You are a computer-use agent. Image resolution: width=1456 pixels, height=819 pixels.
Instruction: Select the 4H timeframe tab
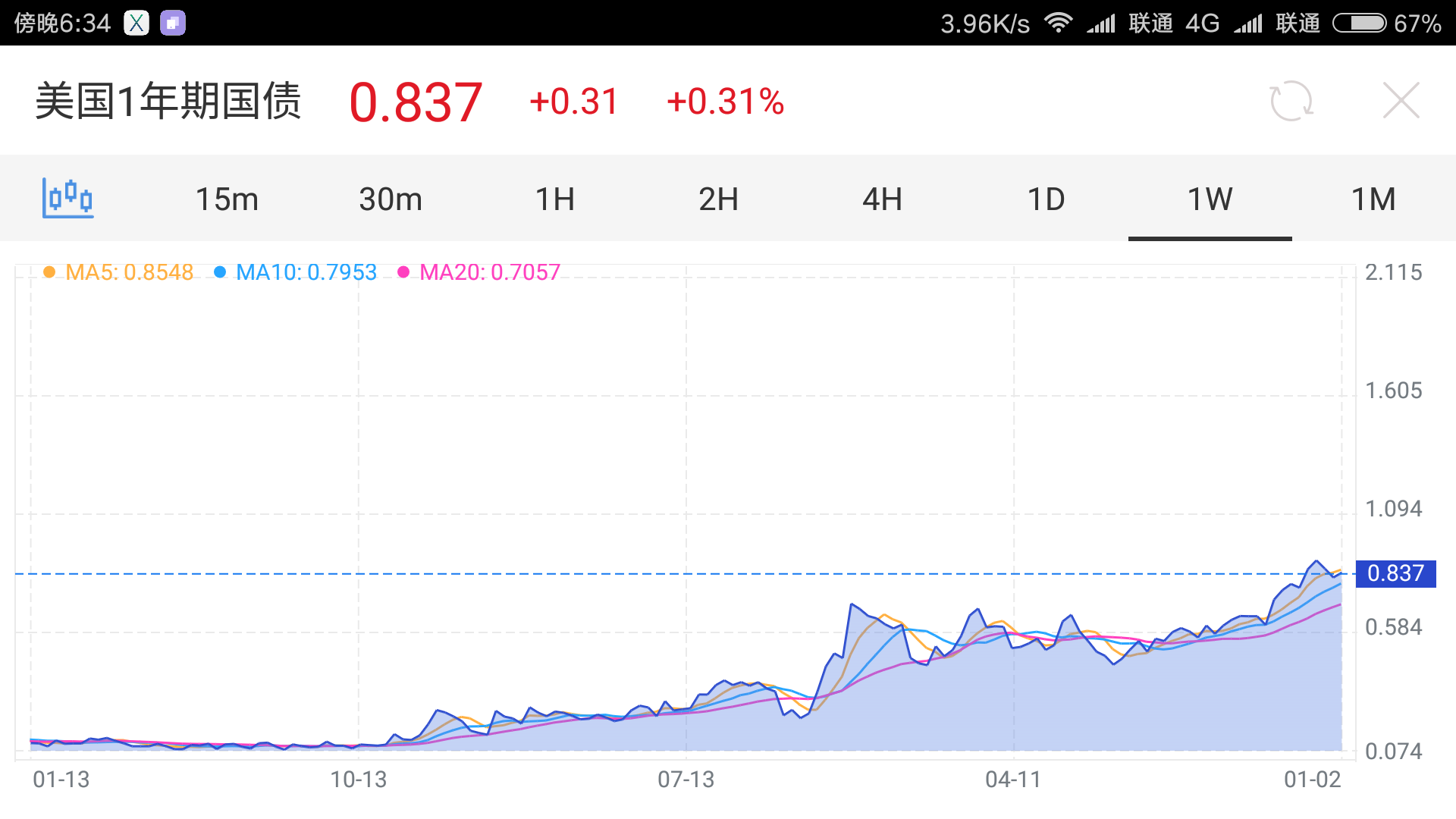click(x=882, y=199)
